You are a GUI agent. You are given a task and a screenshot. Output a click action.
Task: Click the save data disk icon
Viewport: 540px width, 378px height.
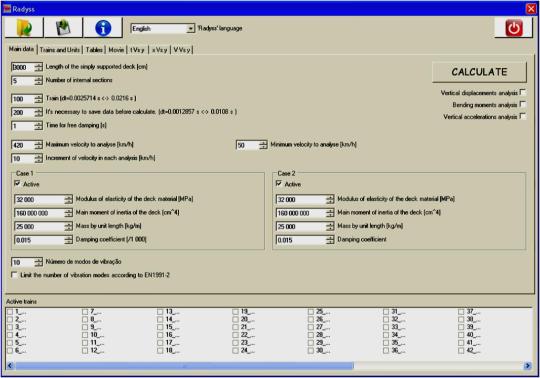pos(63,28)
